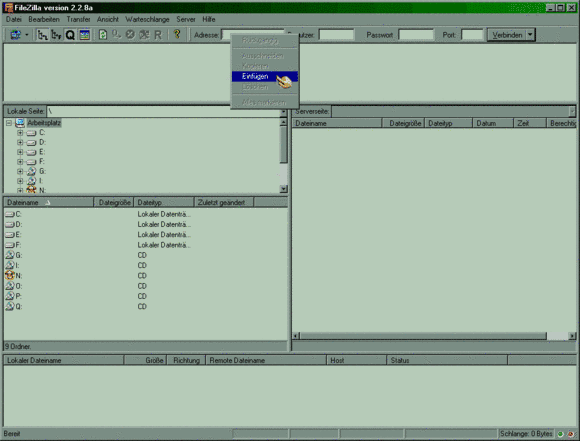Open the Datei menu

14,19
